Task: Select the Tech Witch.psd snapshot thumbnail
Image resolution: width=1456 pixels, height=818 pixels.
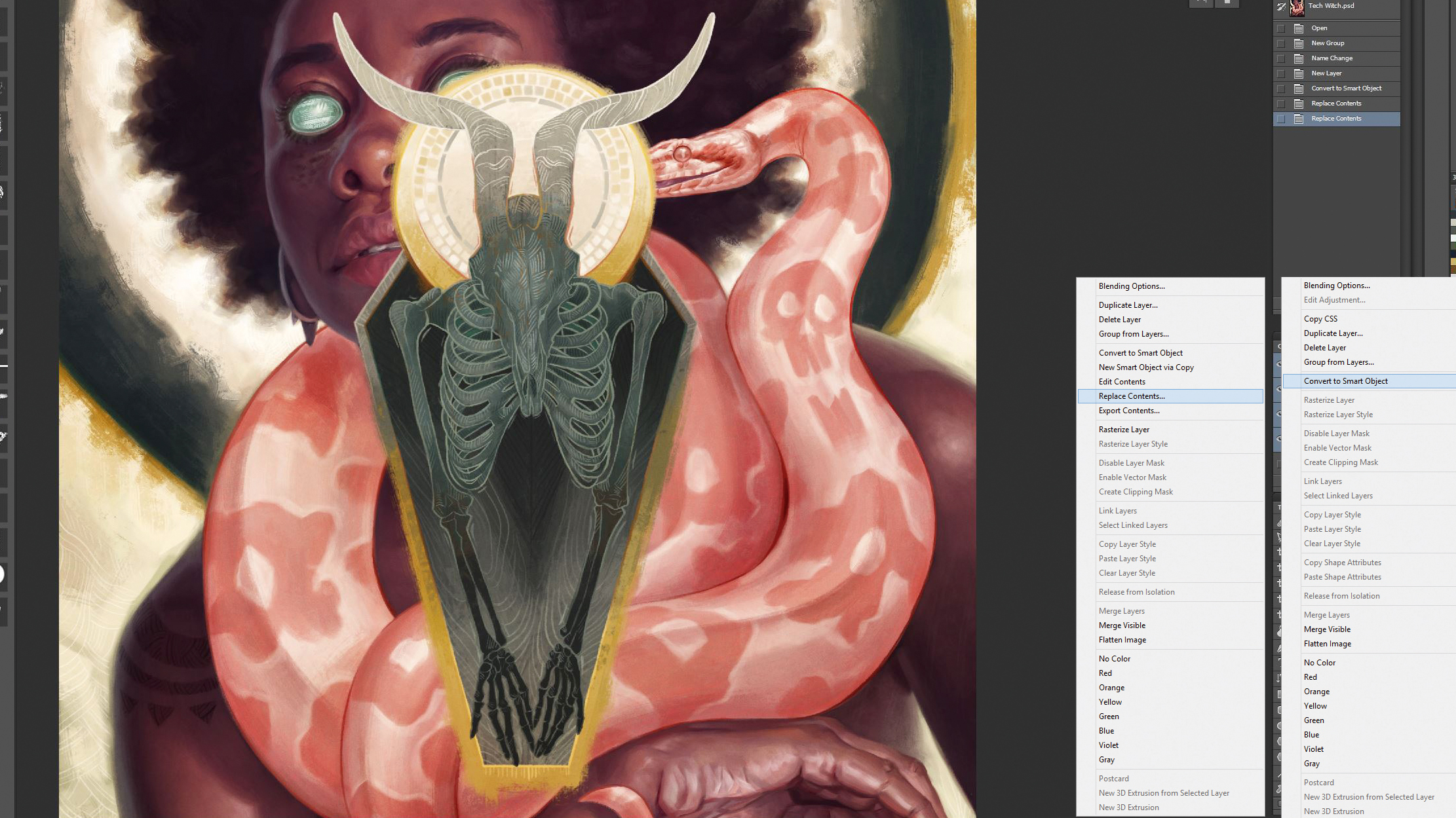Action: [x=1296, y=8]
